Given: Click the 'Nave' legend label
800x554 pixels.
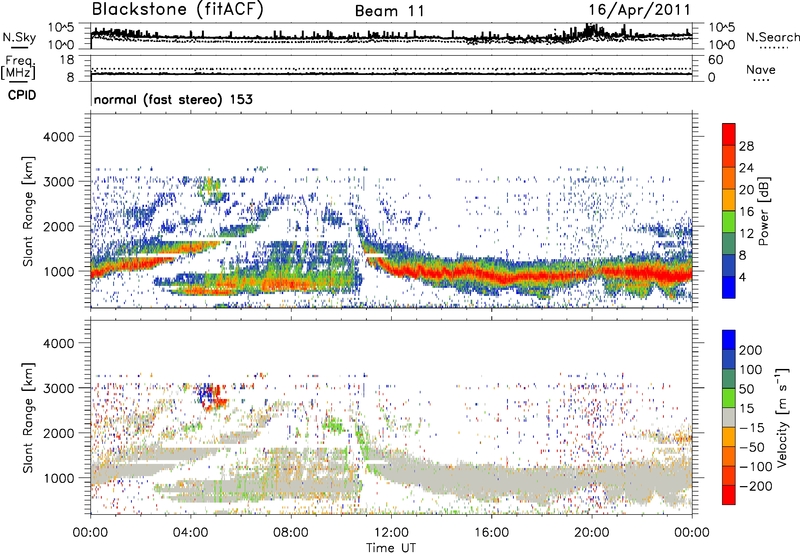Looking at the screenshot, I should 760,70.
